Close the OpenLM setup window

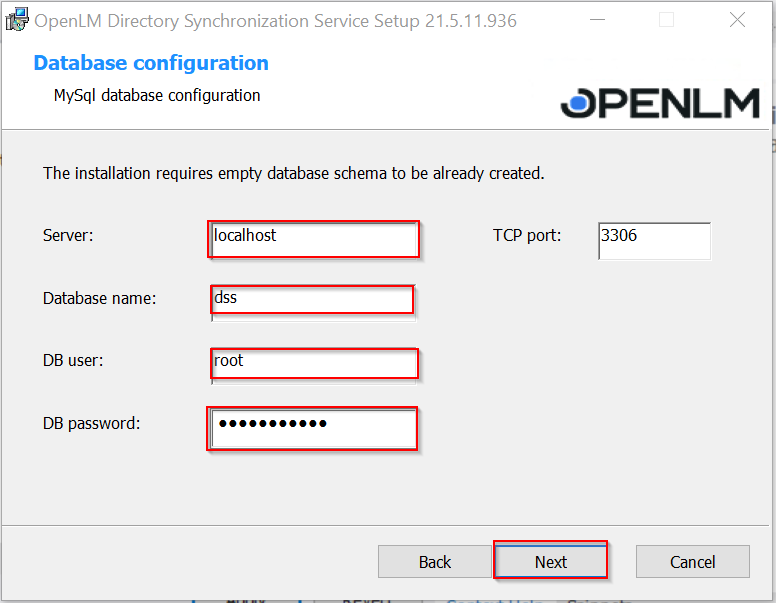pyautogui.click(x=737, y=20)
